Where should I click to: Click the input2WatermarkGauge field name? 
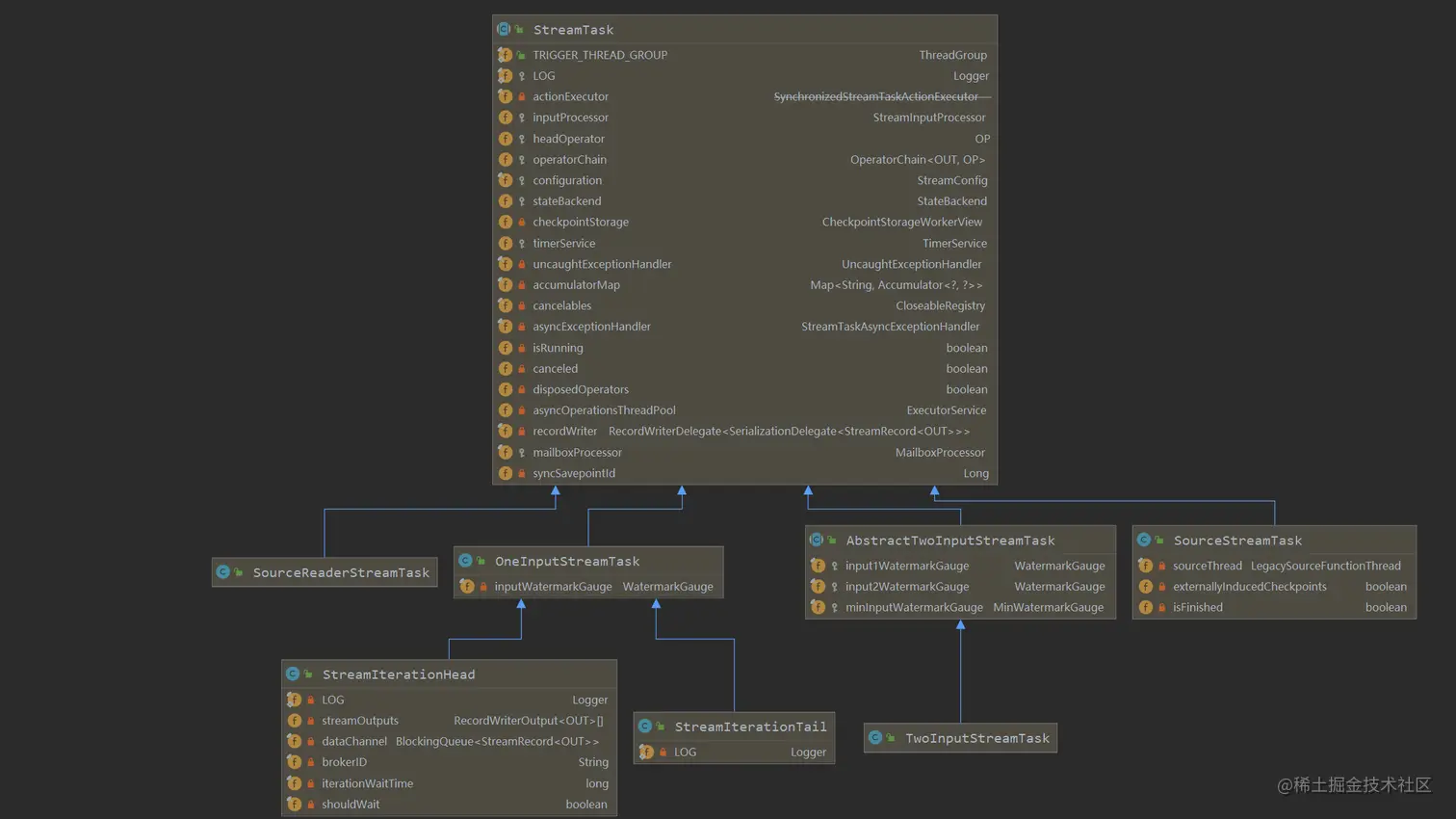(907, 586)
